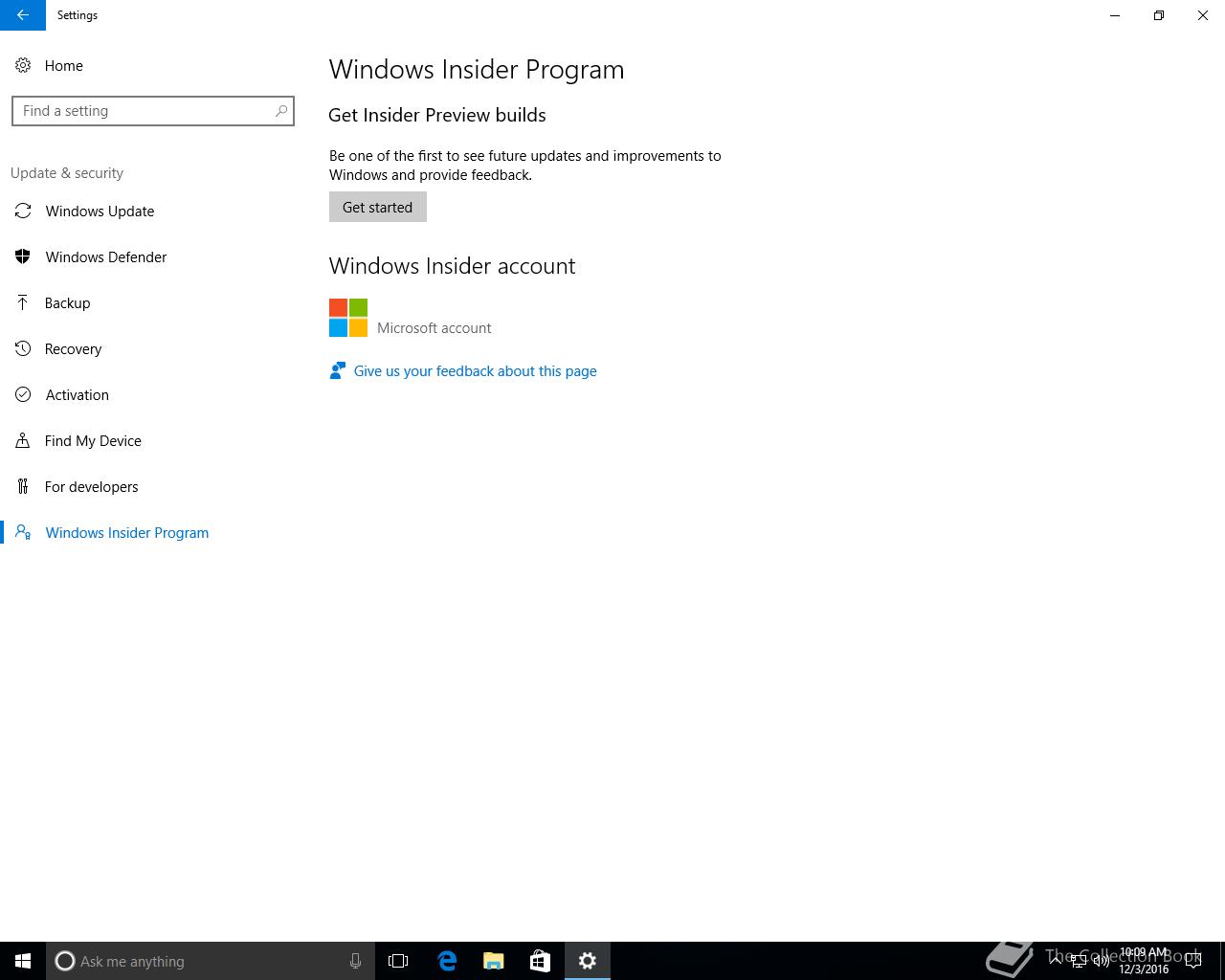Select Windows Insider Program in sidebar
The width and height of the screenshot is (1225, 980).
[126, 532]
